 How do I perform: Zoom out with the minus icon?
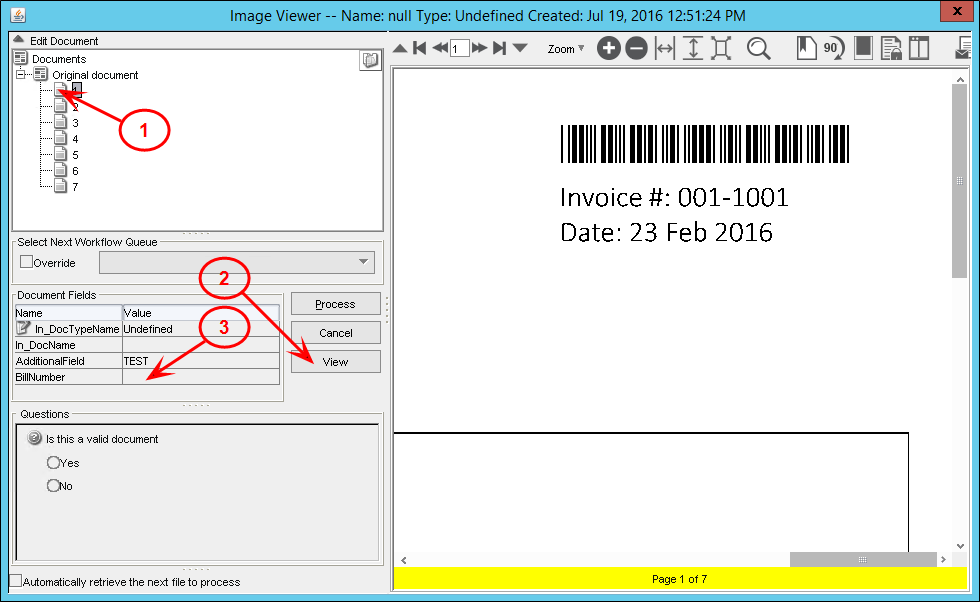tap(636, 48)
